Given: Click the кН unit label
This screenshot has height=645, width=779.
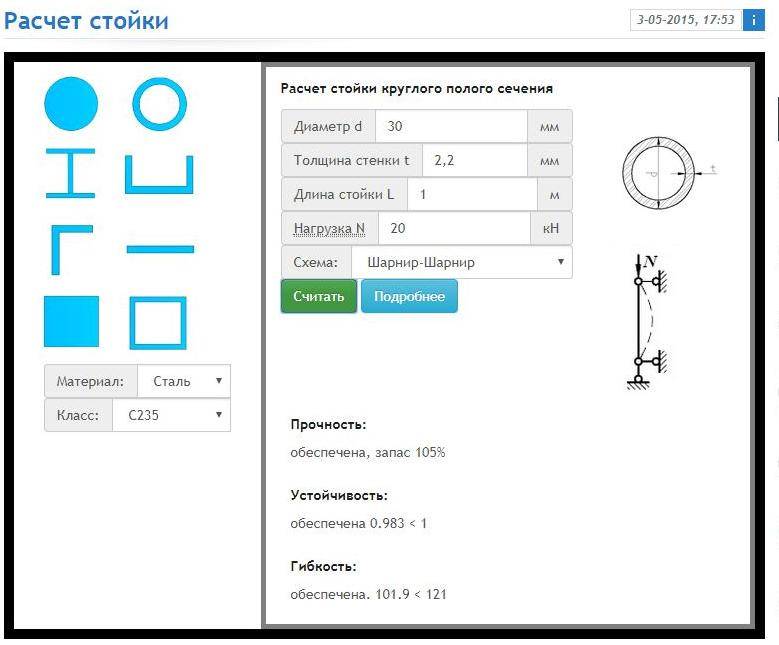Looking at the screenshot, I should point(551,228).
